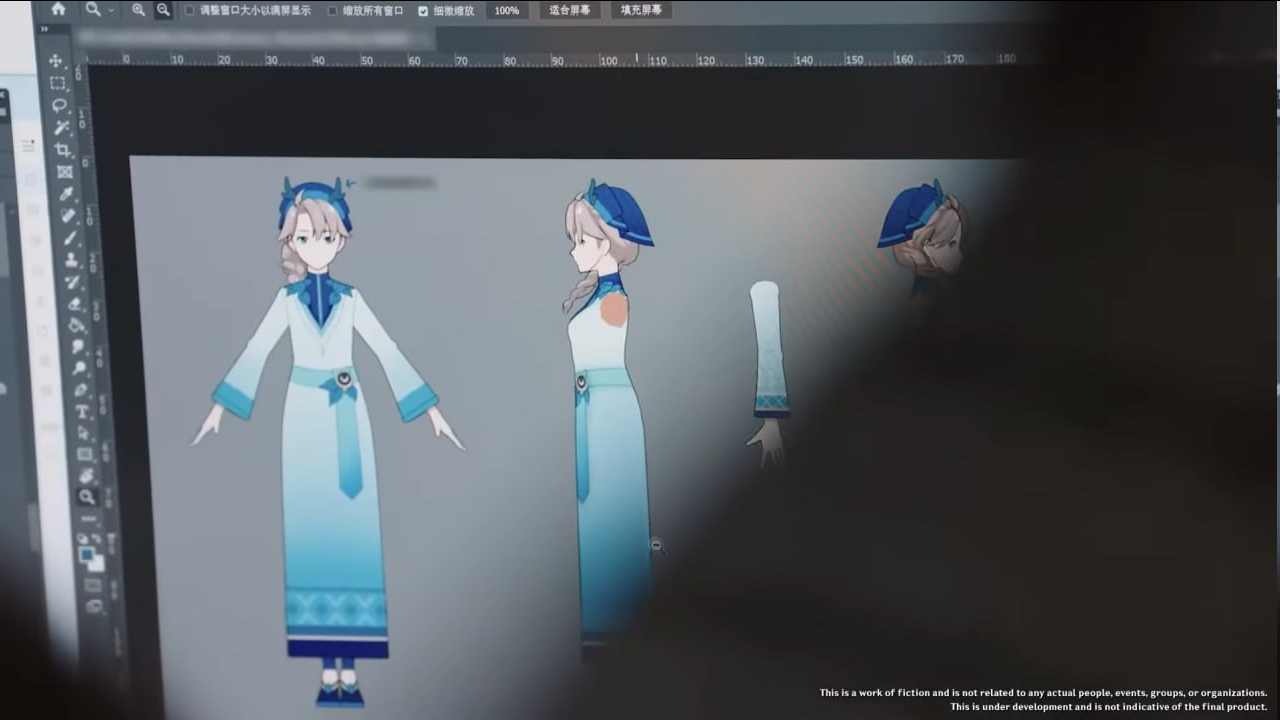1280x720 pixels.
Task: Swap foreground and background colors
Action: tap(98, 538)
